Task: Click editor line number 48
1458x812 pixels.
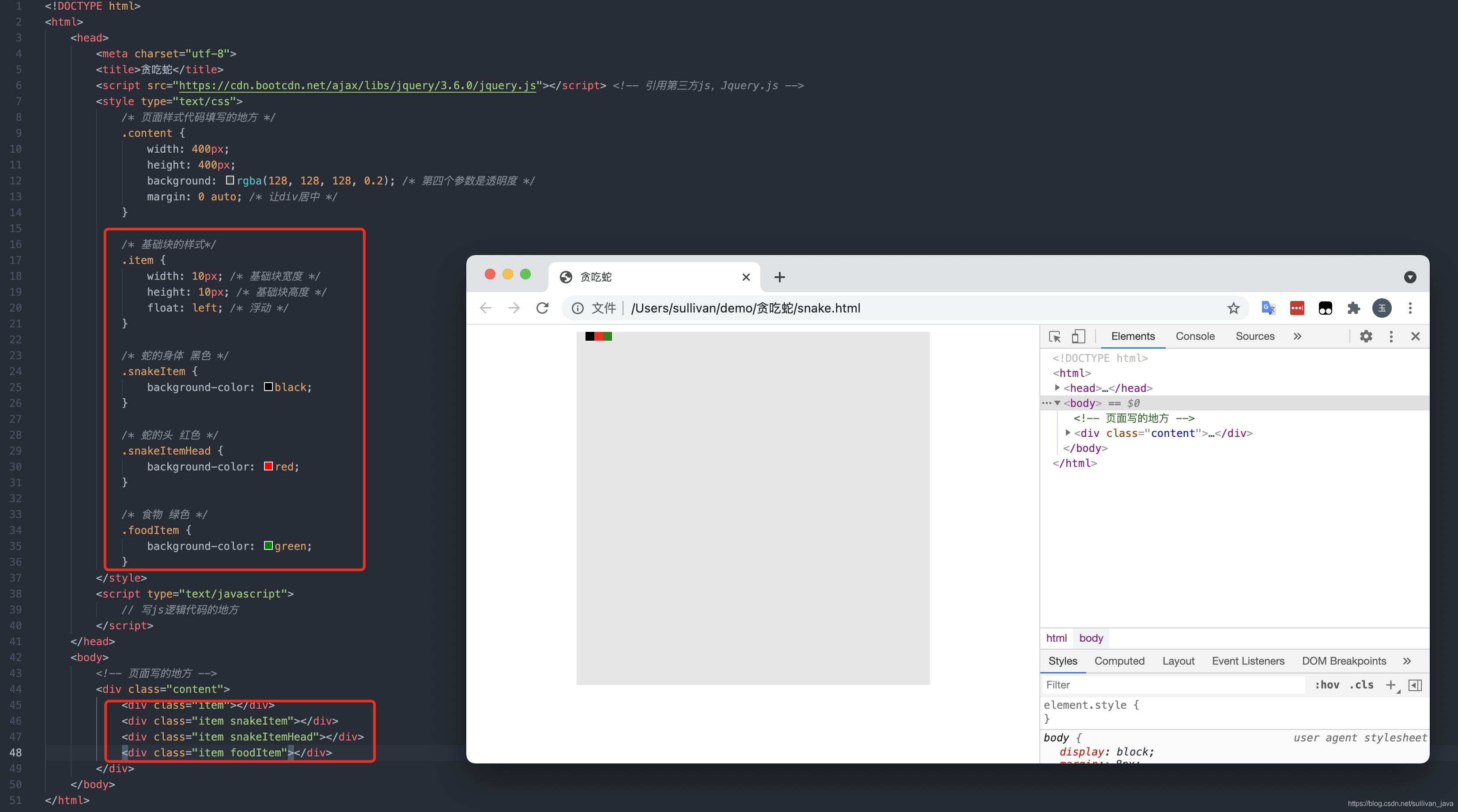Action: coord(15,752)
